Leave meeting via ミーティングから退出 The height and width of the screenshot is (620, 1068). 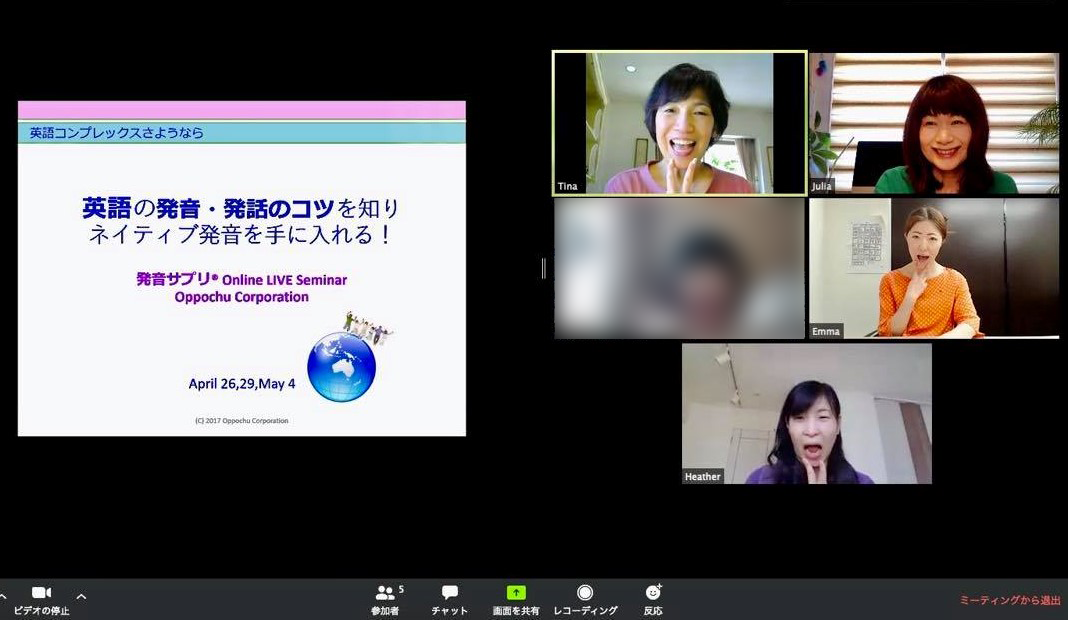click(1010, 600)
